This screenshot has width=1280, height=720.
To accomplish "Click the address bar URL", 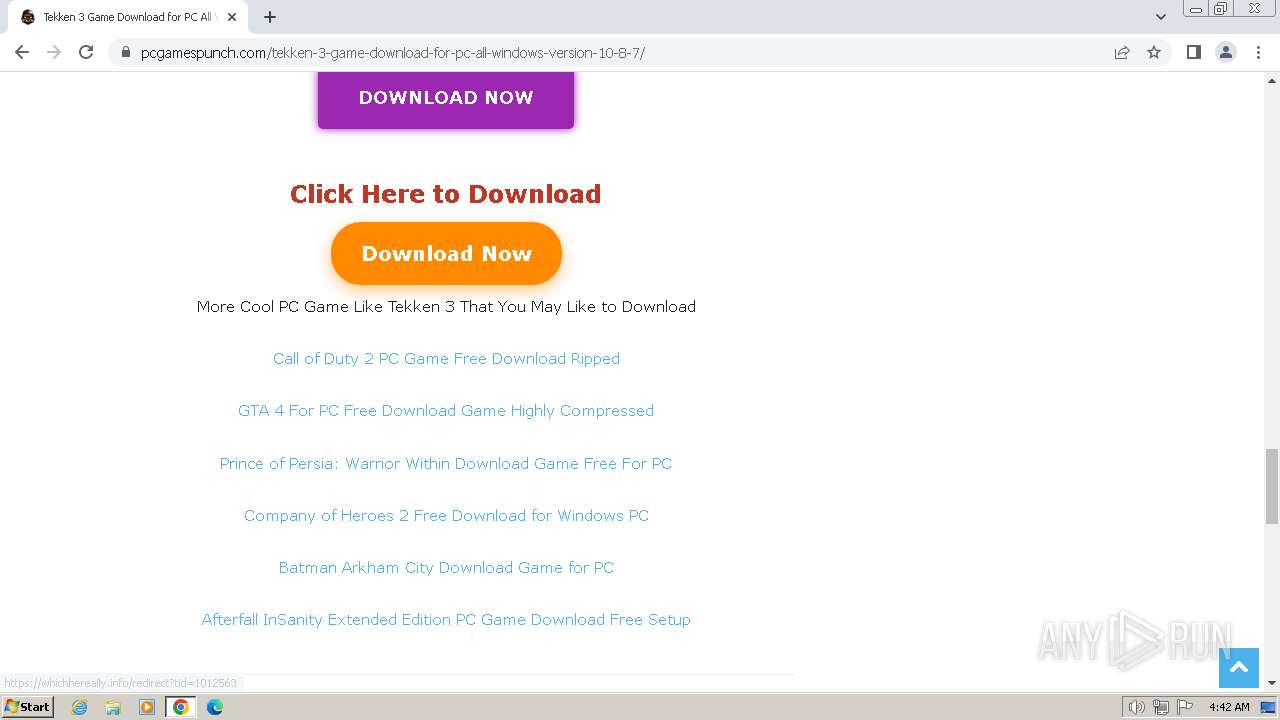I will pos(393,52).
